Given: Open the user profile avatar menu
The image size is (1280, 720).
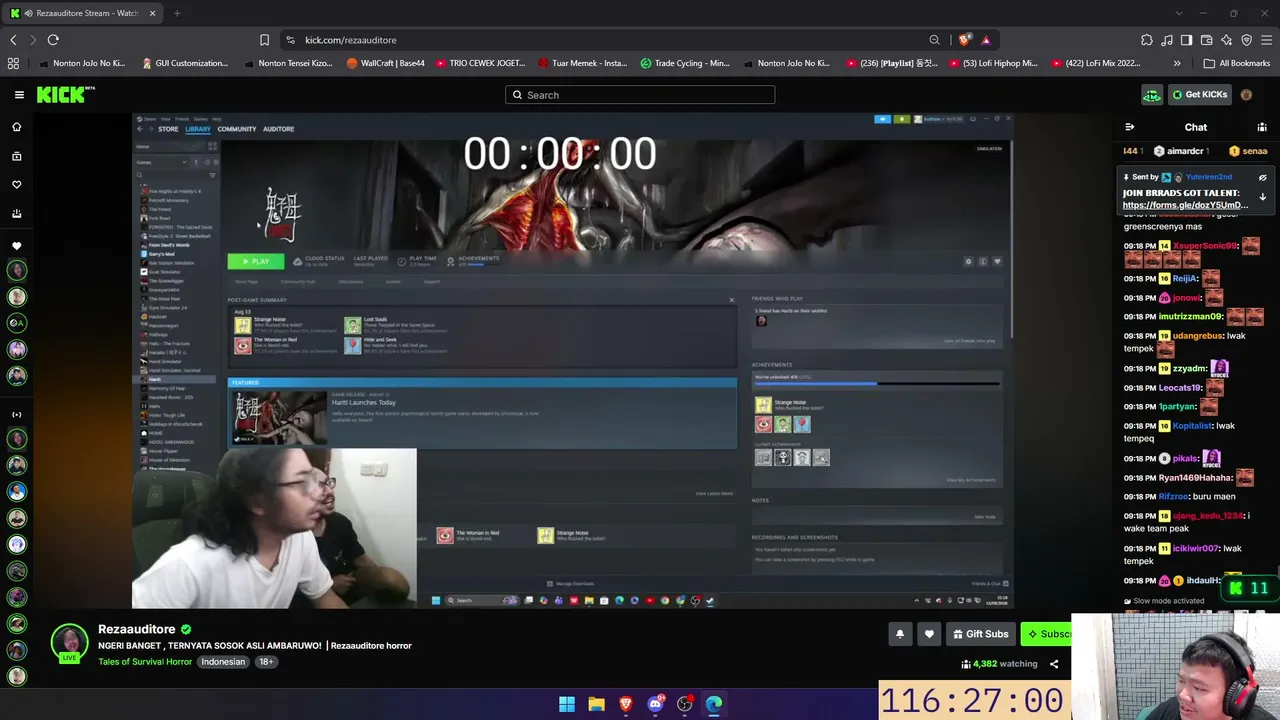Looking at the screenshot, I should [1246, 95].
